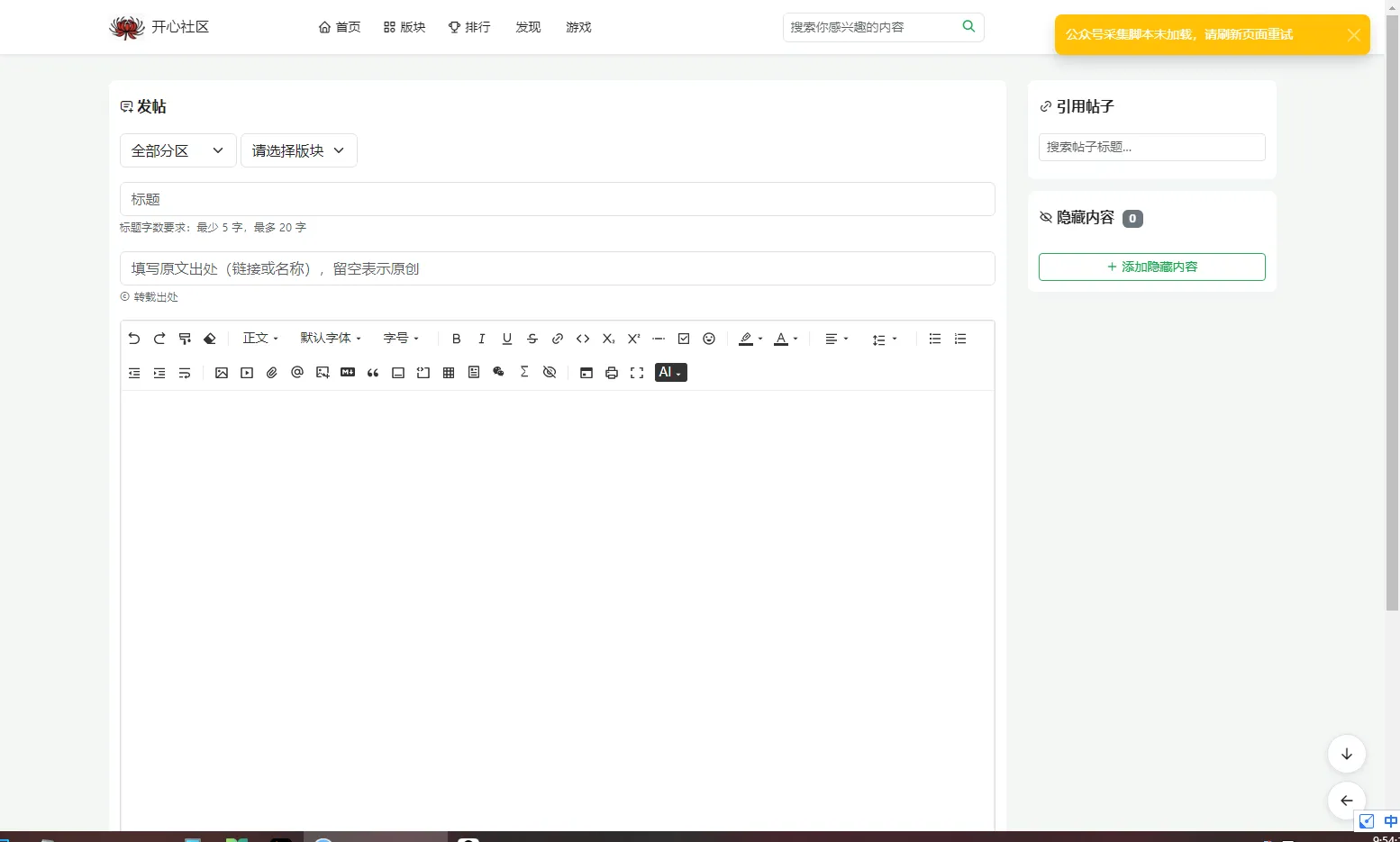1400x842 pixels.
Task: Toggle the numbered list
Action: [x=960, y=339]
